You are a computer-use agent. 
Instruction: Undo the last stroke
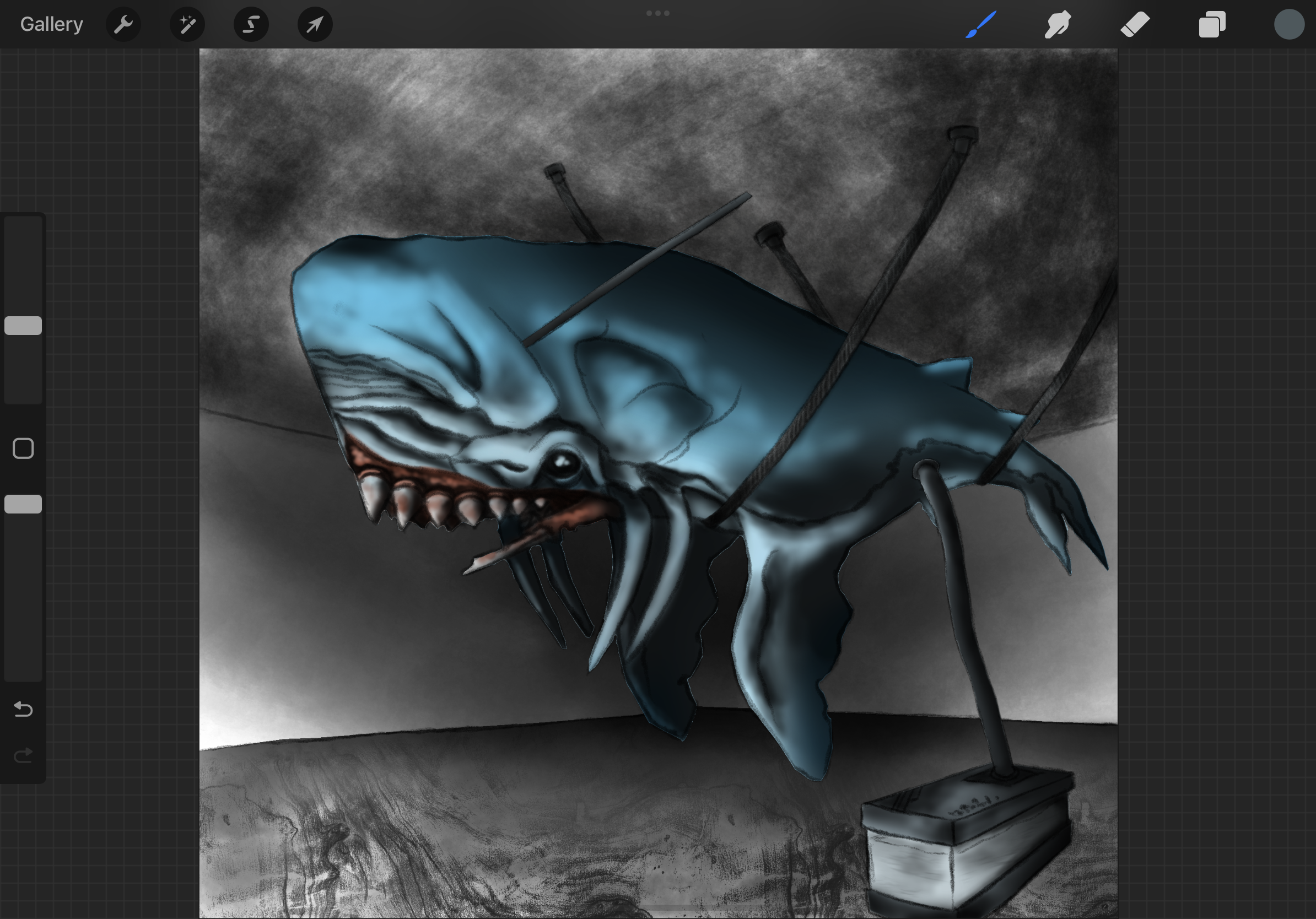tap(23, 709)
